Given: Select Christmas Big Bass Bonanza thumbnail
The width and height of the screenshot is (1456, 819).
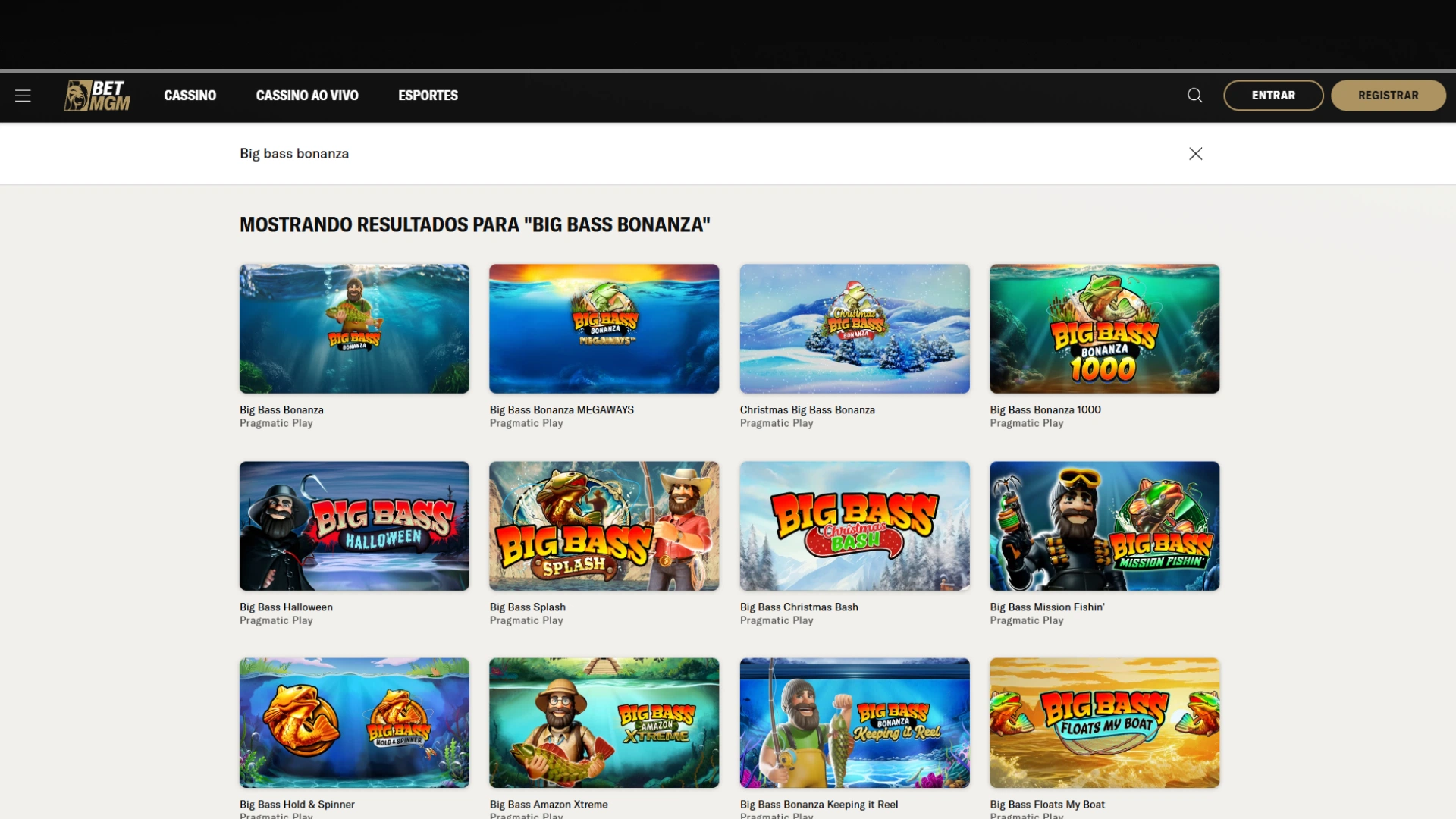Looking at the screenshot, I should pyautogui.click(x=855, y=328).
